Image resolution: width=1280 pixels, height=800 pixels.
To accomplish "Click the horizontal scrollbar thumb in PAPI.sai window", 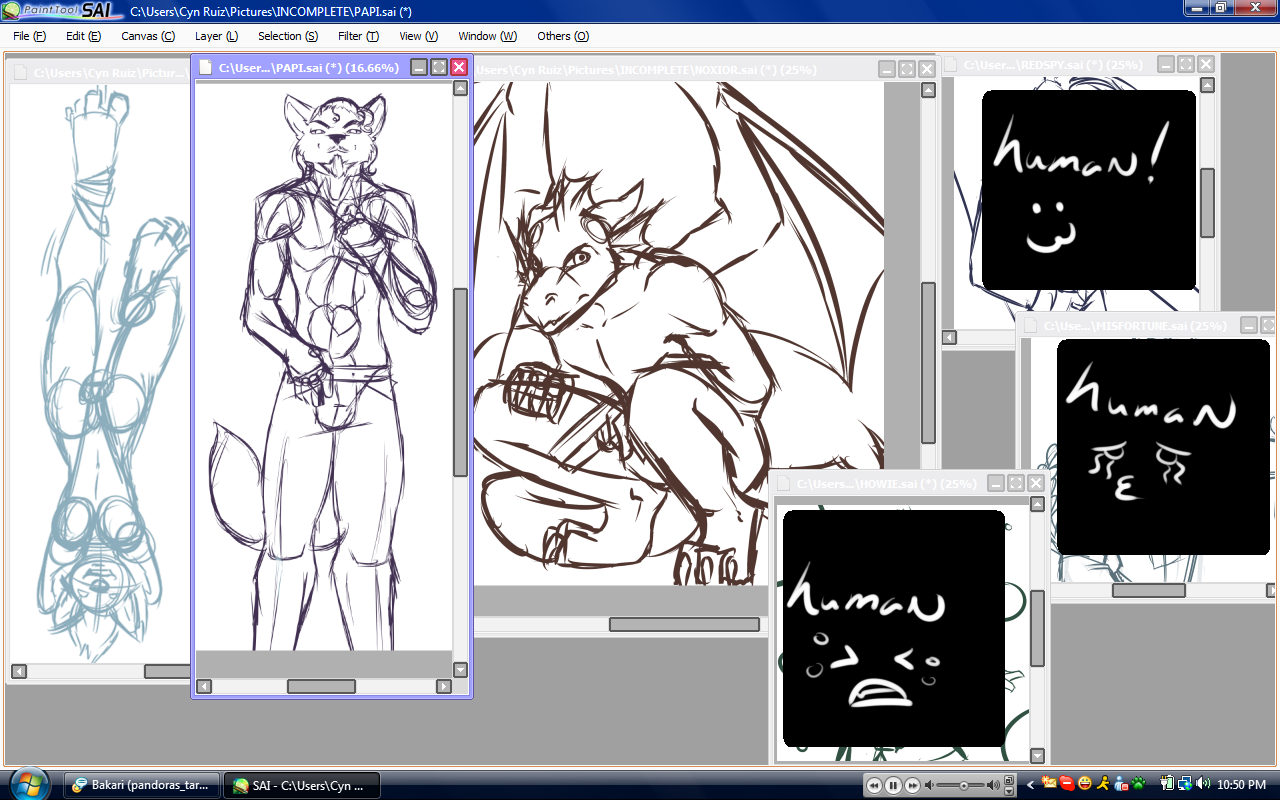I will pos(322,686).
